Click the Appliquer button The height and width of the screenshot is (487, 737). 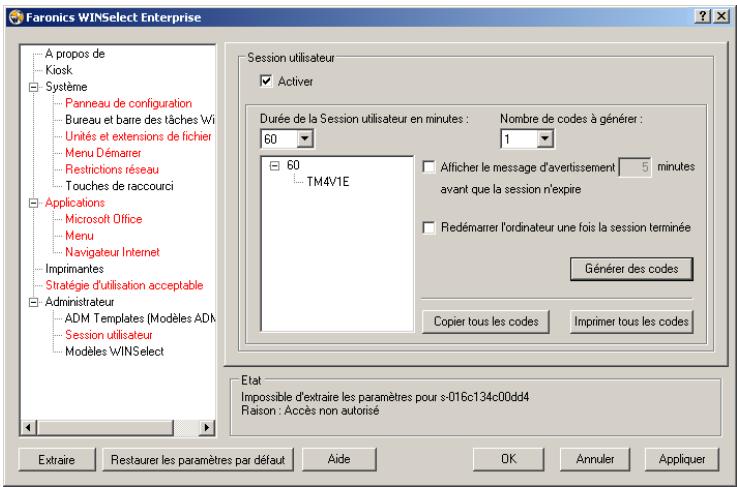(682, 459)
